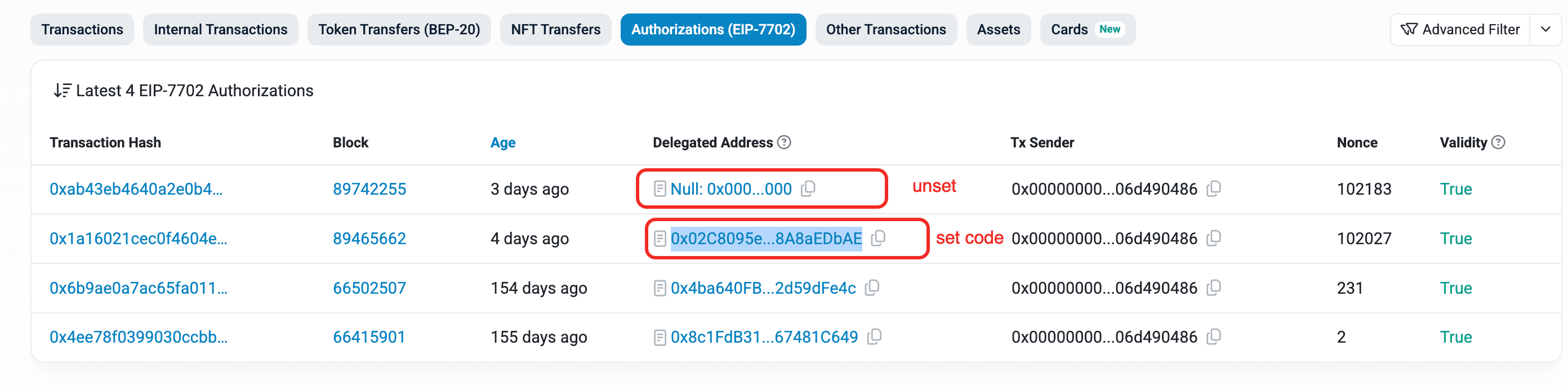Open transaction hash 0xab43eb4640a2e0b4
Screen dimensions: 1568x386
[x=136, y=189]
